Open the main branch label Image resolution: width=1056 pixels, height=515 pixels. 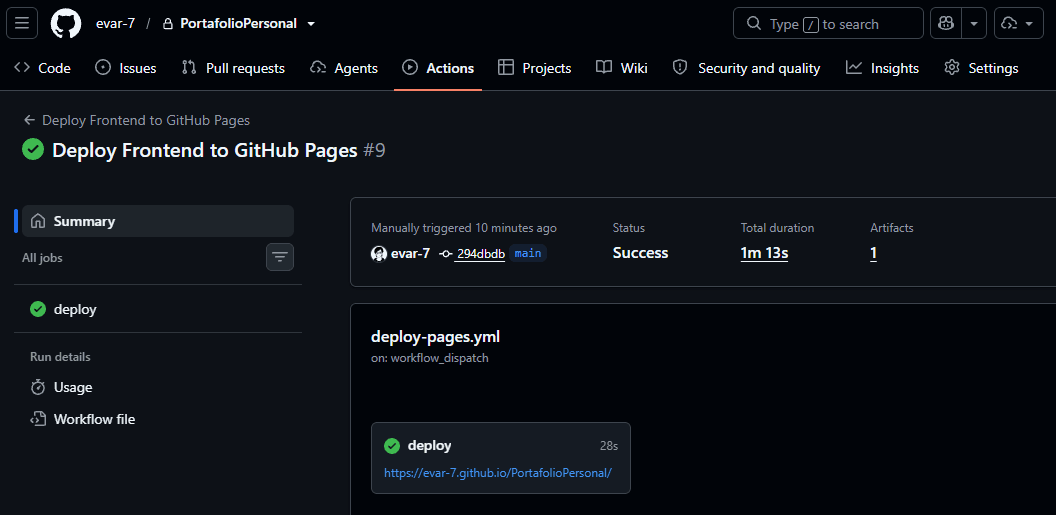tap(528, 254)
